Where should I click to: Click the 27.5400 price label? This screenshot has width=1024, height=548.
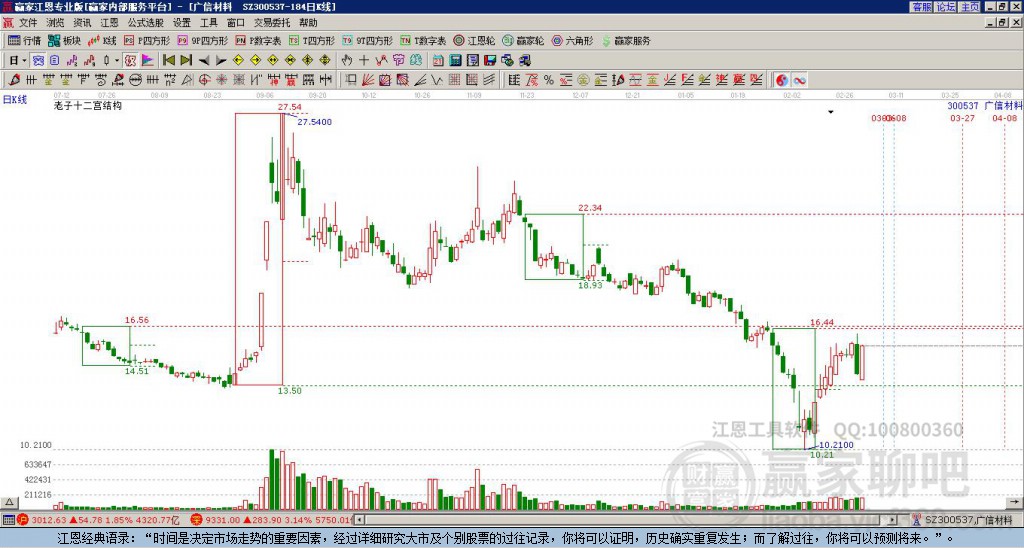[x=314, y=122]
